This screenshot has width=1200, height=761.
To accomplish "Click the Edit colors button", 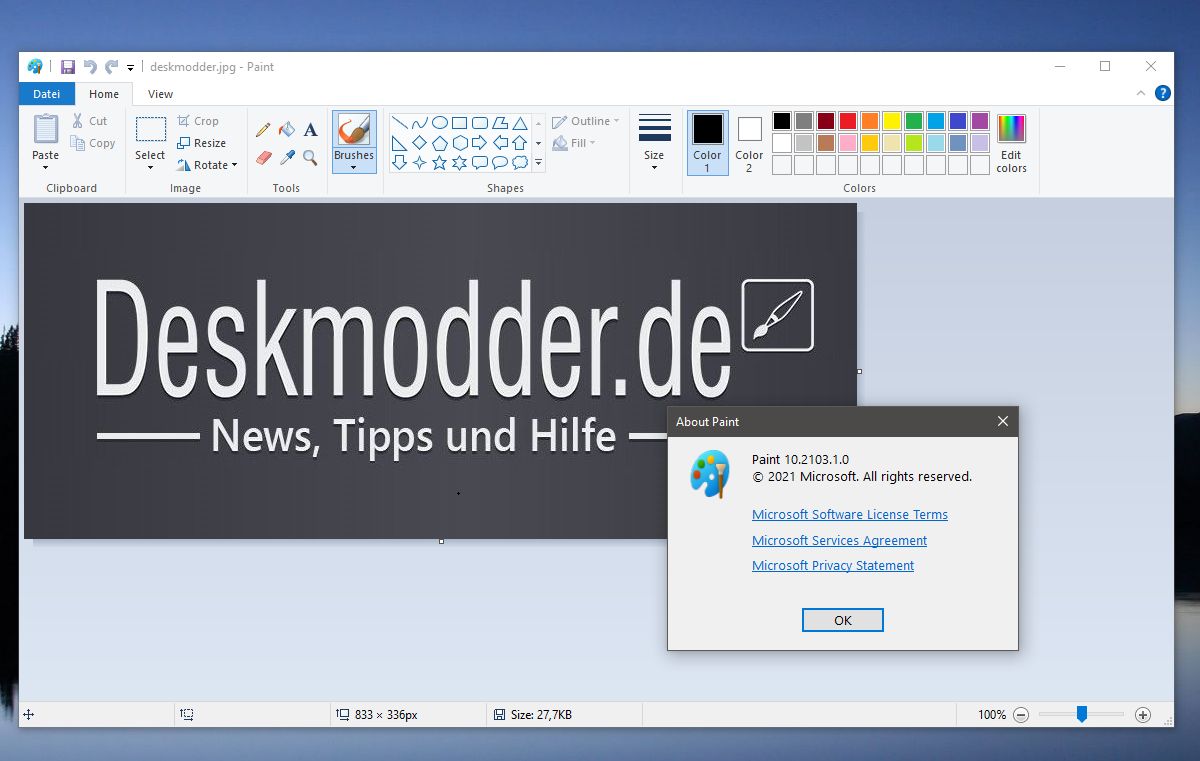I will pyautogui.click(x=1011, y=143).
